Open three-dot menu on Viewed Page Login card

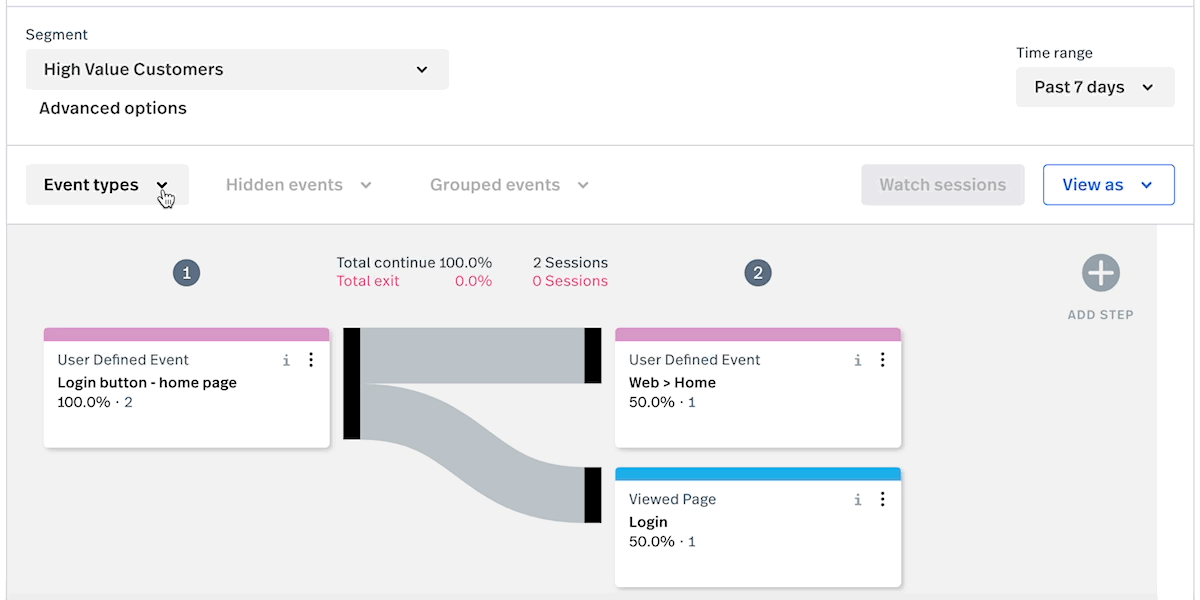coord(882,499)
